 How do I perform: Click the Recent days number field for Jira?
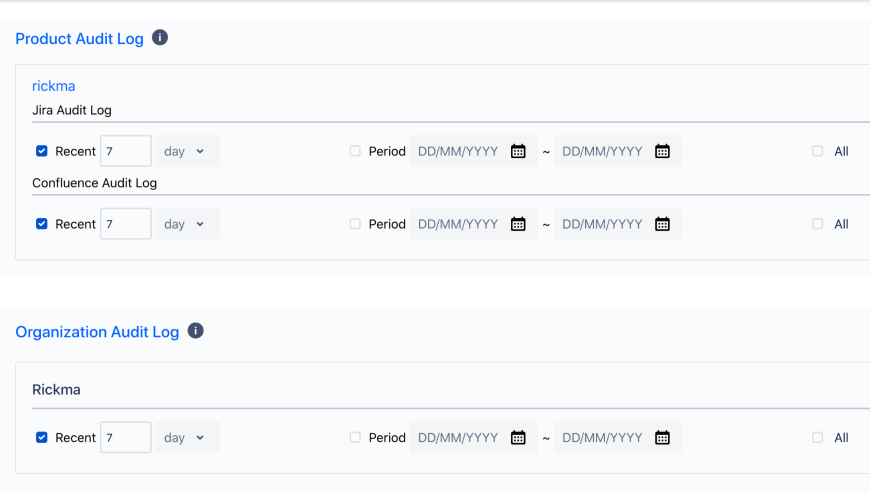126,151
